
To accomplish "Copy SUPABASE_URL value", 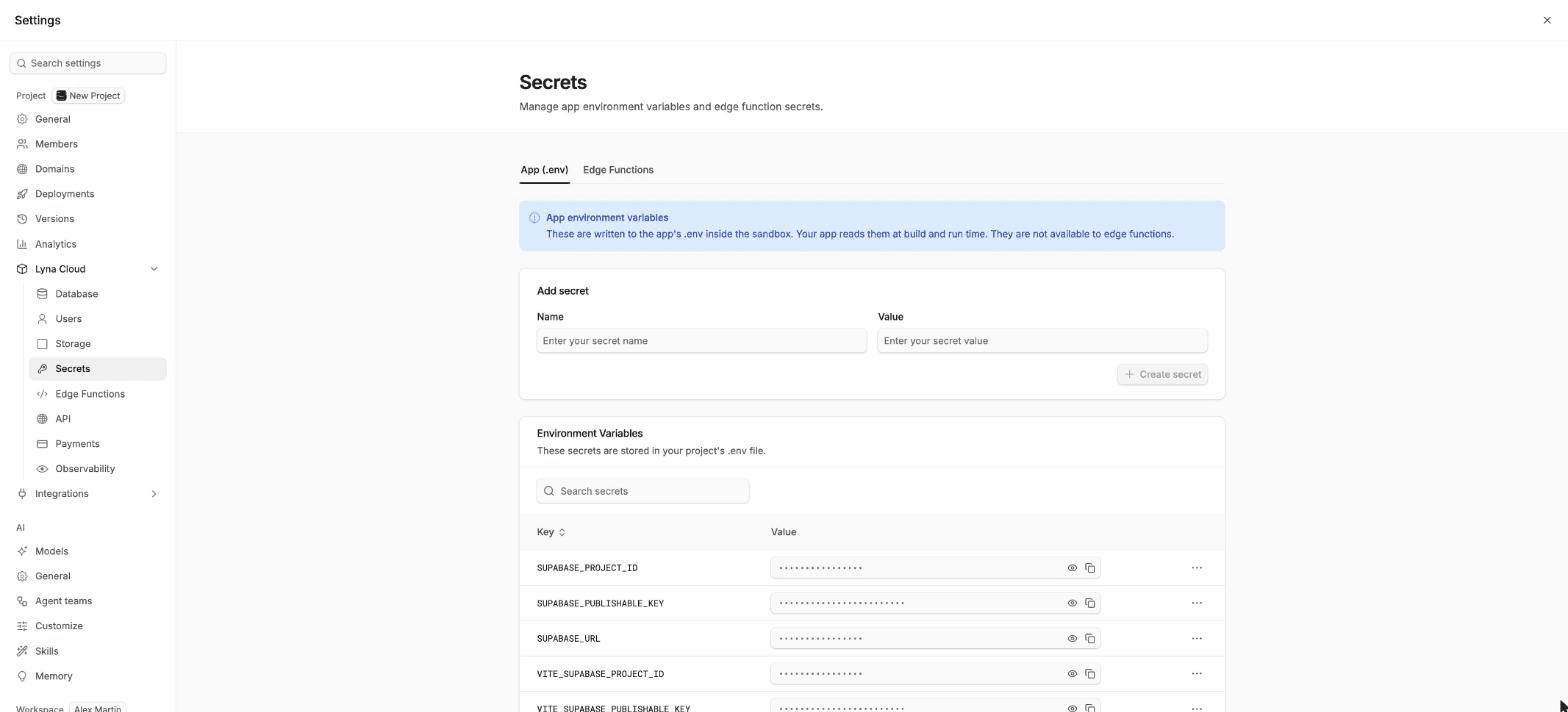I will coord(1090,638).
